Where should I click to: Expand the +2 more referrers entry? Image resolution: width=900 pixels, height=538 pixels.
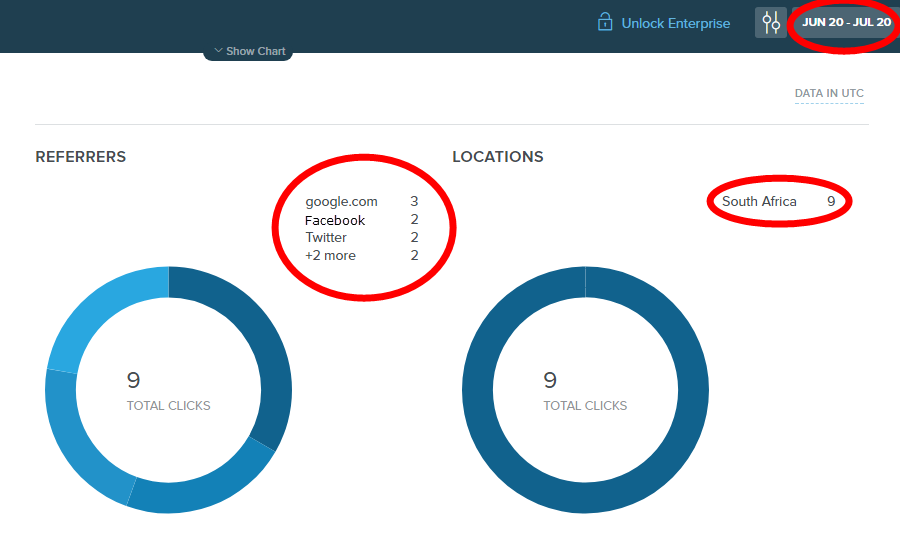coord(330,255)
